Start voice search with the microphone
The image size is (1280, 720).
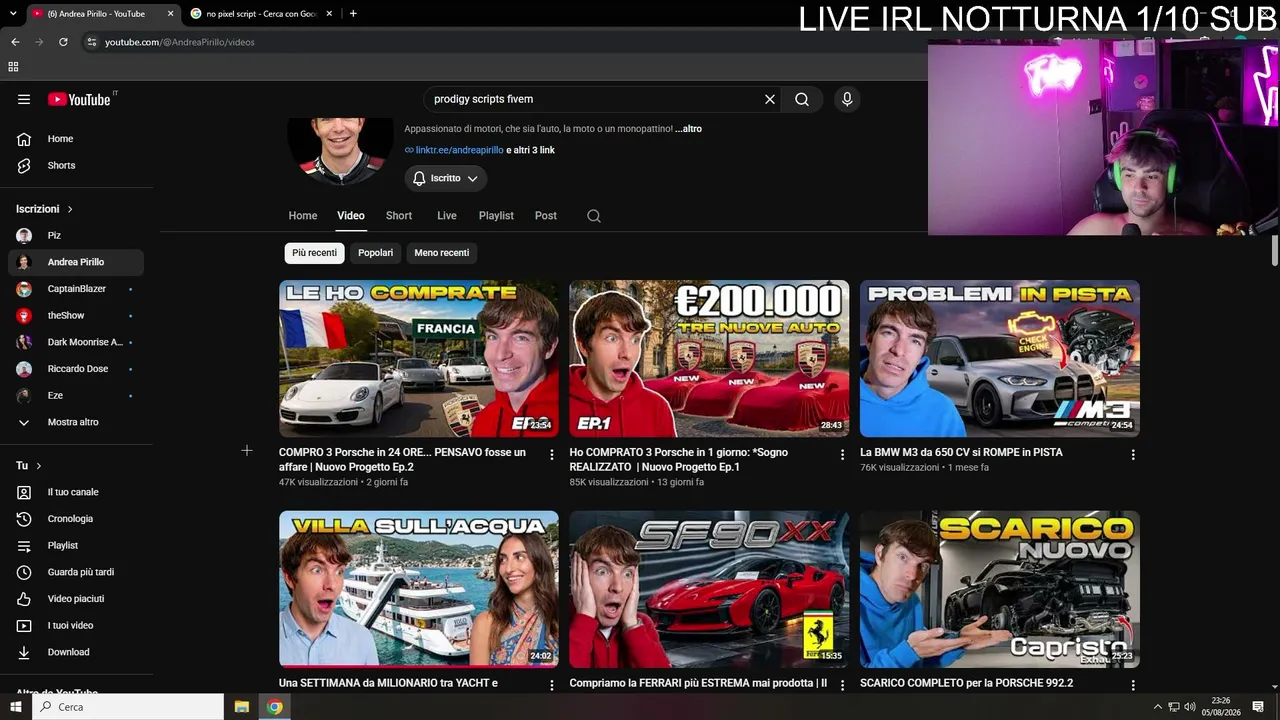tap(847, 99)
